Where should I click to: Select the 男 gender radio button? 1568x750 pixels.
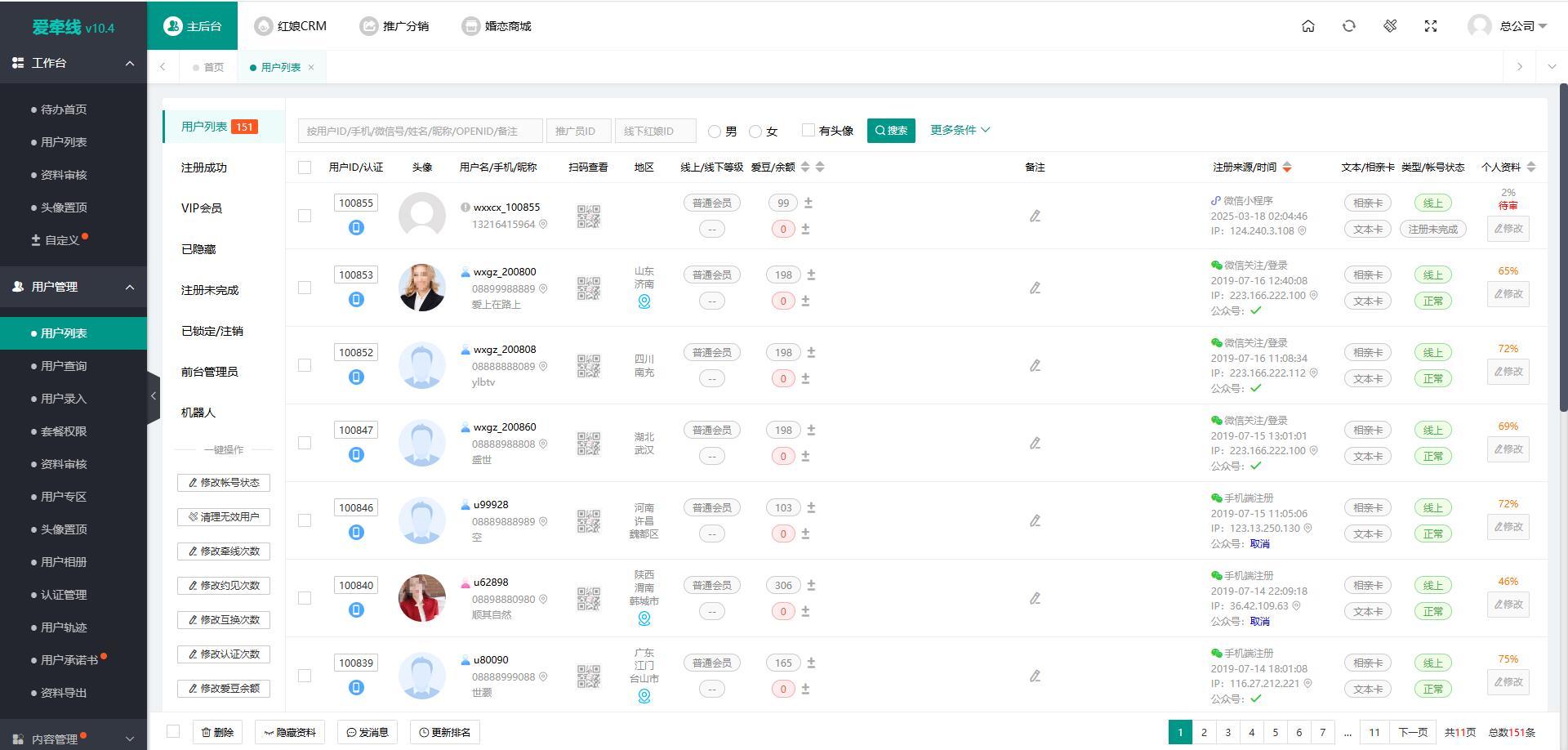click(x=715, y=132)
